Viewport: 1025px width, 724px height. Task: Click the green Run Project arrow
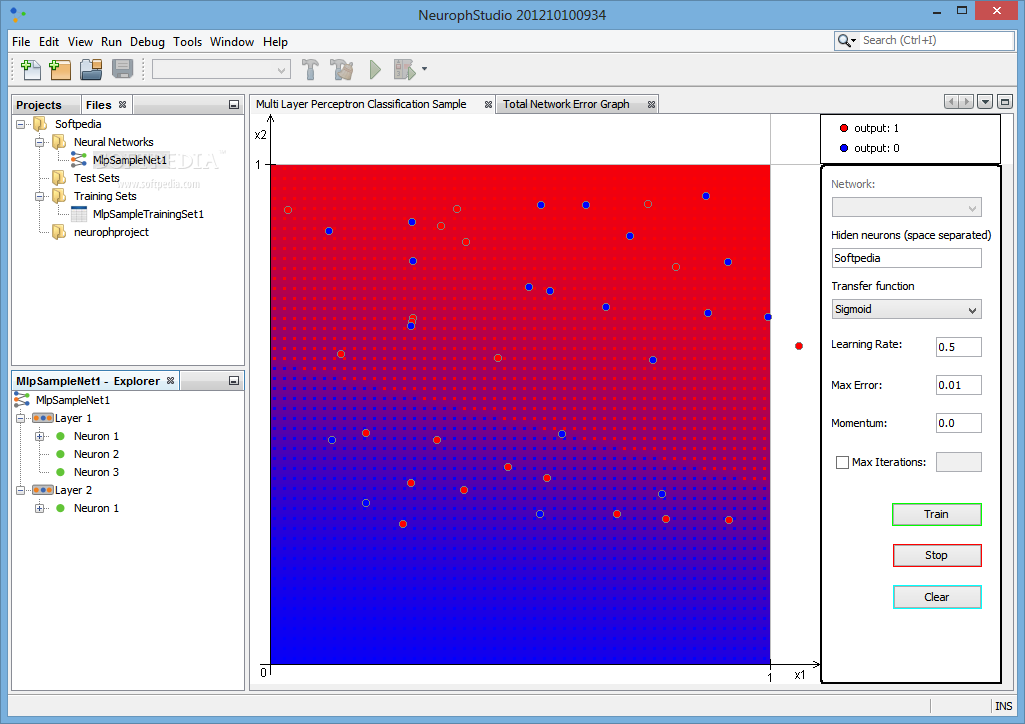click(375, 69)
